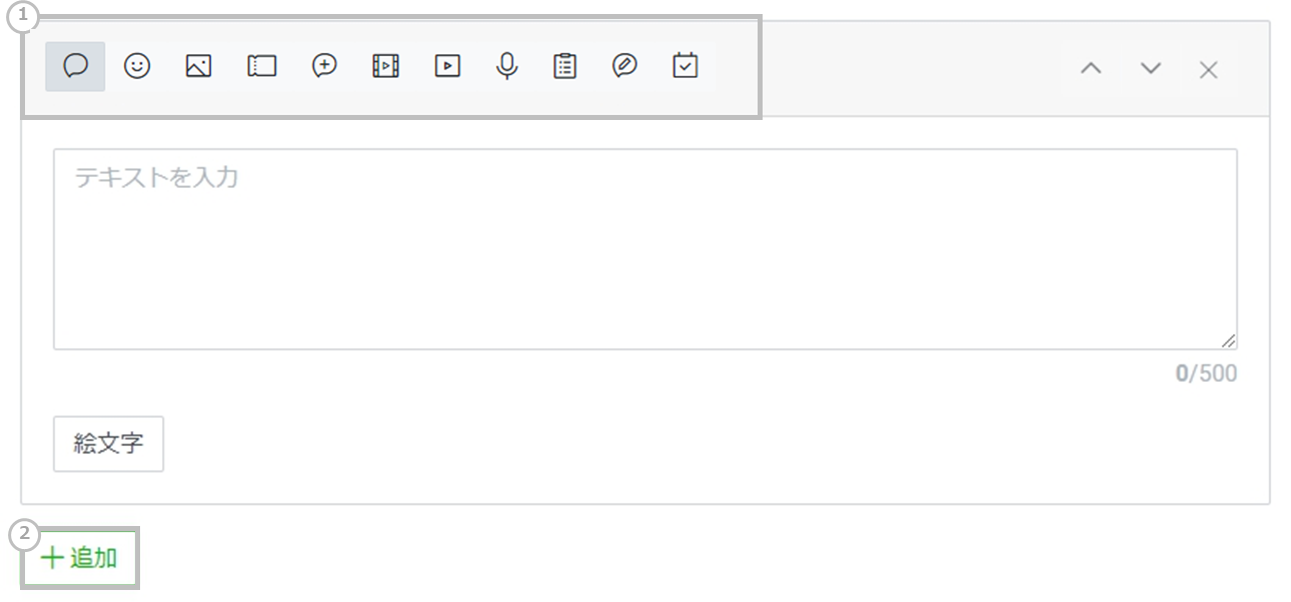Viewport: 1291px width, 602px height.
Task: Select the survey clipboard icon
Action: point(565,67)
